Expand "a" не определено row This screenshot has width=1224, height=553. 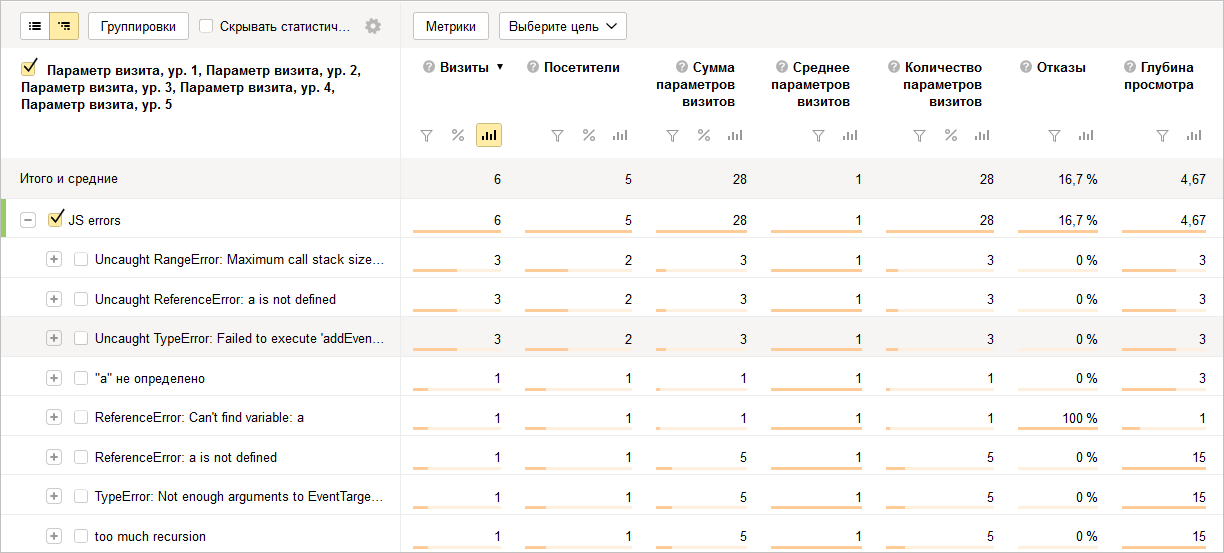click(x=54, y=378)
